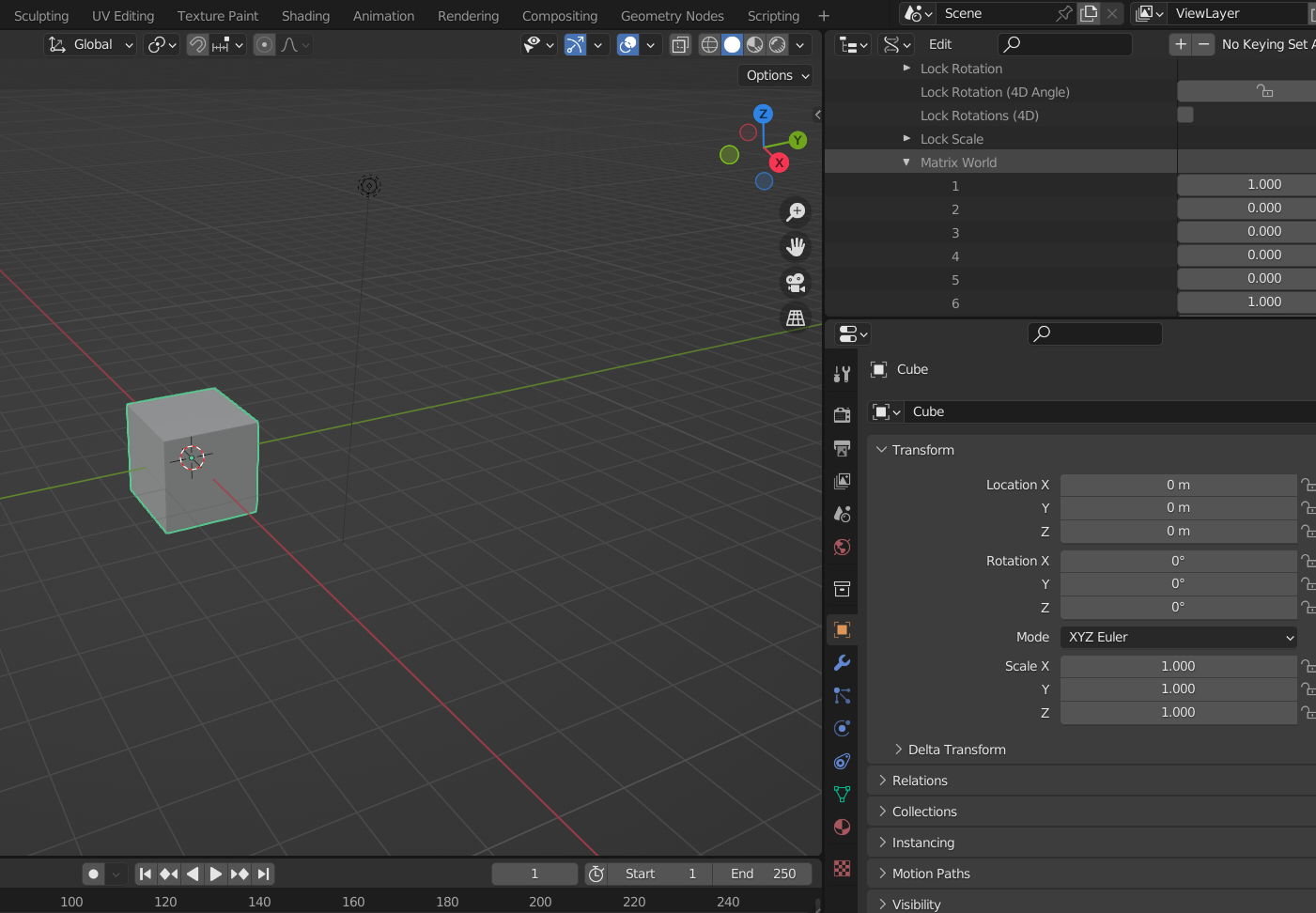Open the World properties globe icon

pos(842,548)
